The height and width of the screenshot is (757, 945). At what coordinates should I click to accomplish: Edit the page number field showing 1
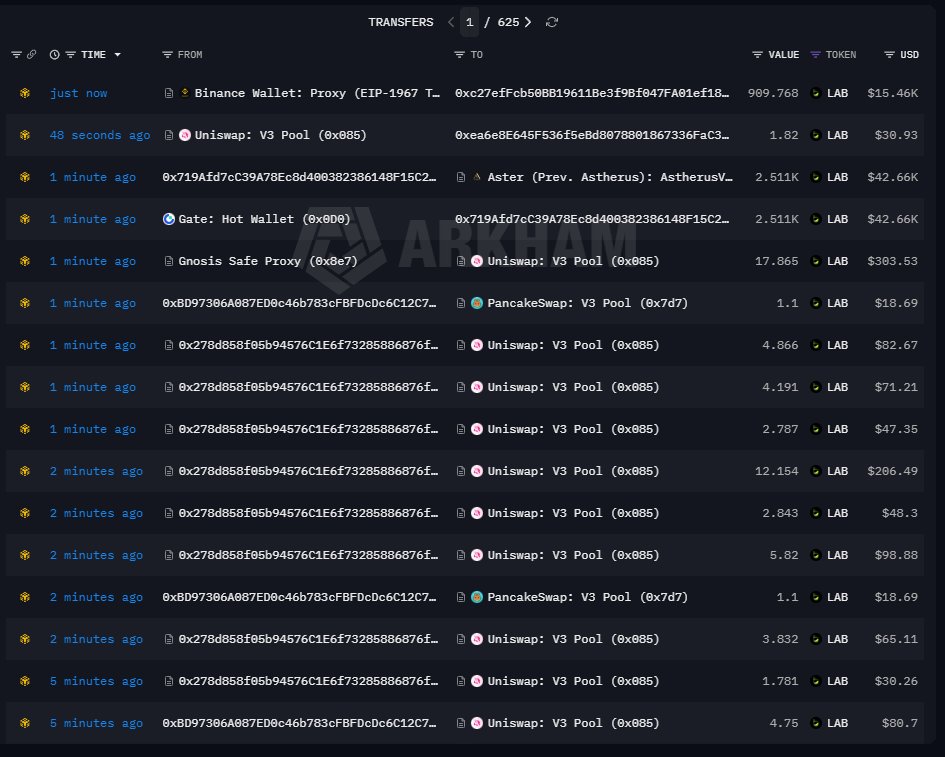pyautogui.click(x=469, y=22)
